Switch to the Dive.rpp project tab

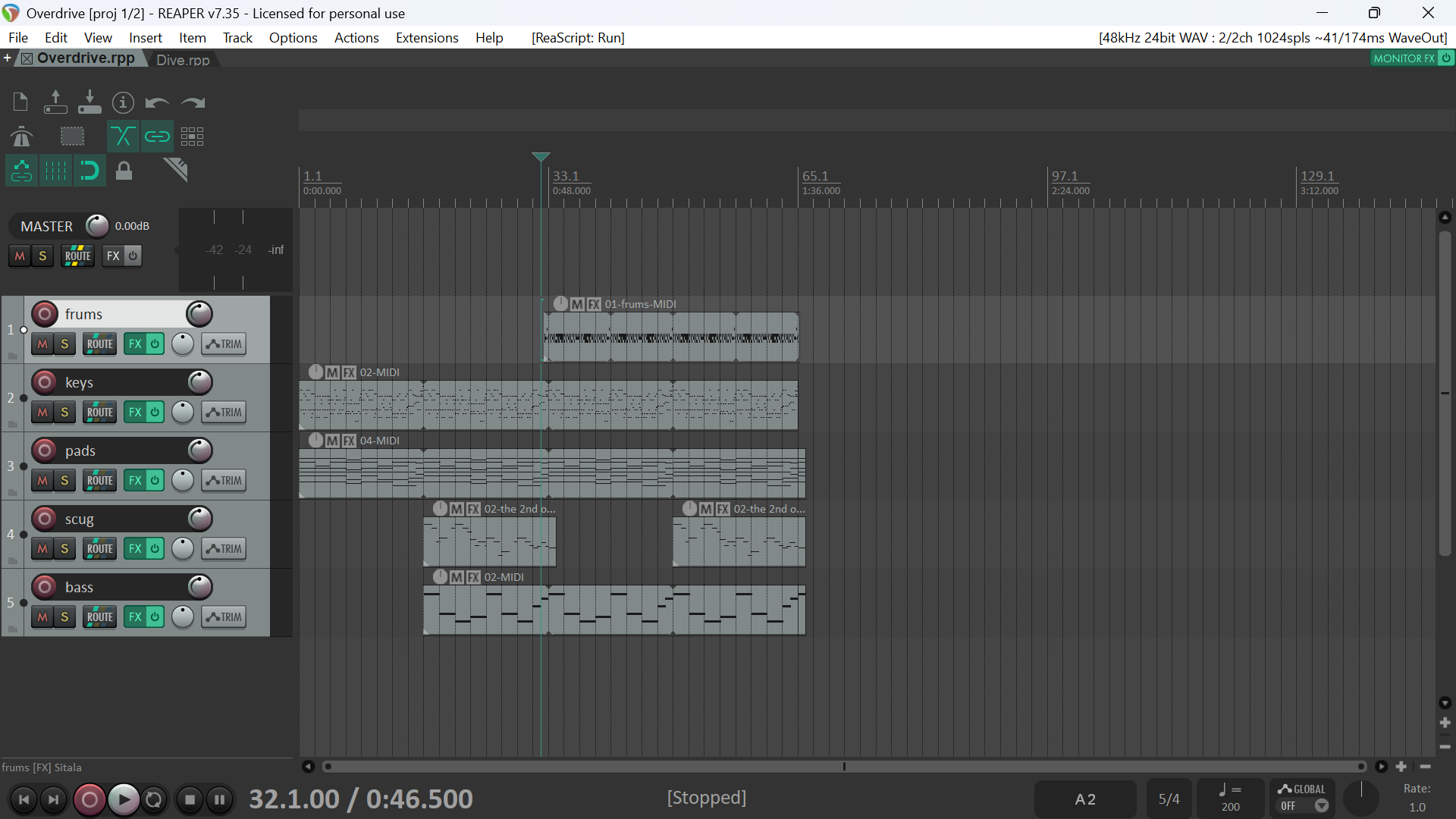(183, 59)
